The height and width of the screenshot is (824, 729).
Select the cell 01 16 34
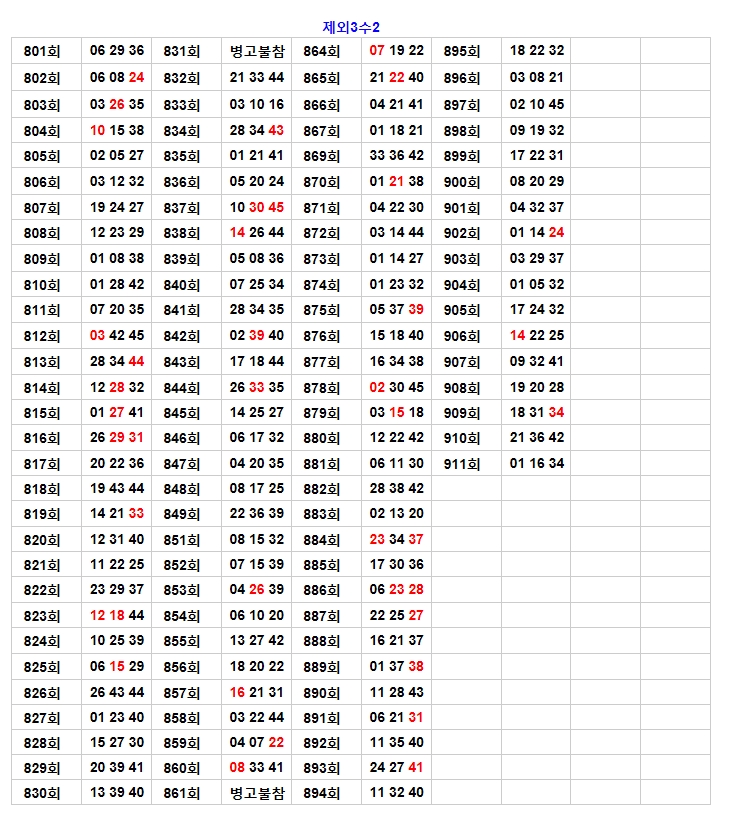(x=537, y=464)
